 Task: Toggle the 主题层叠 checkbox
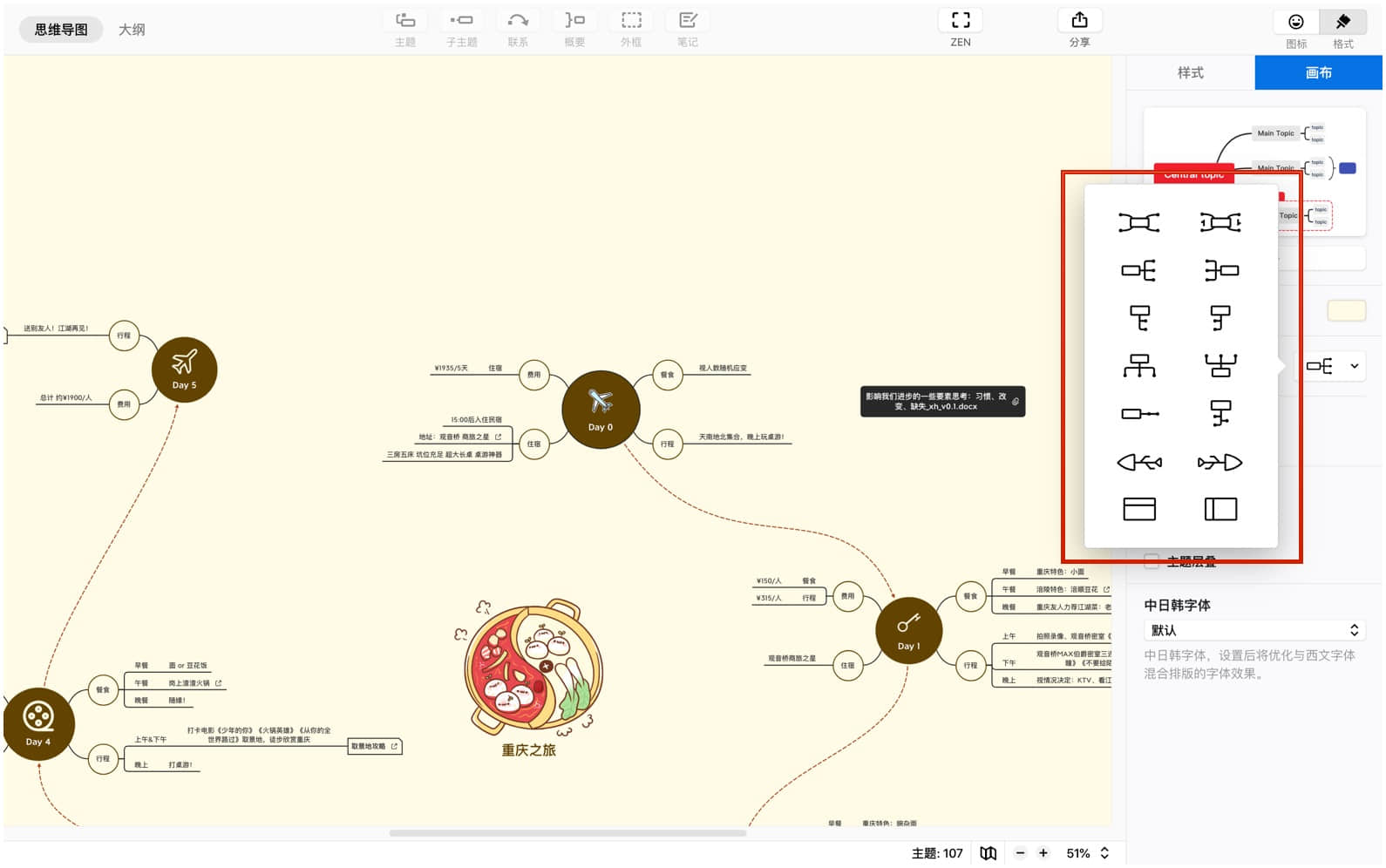[1152, 561]
